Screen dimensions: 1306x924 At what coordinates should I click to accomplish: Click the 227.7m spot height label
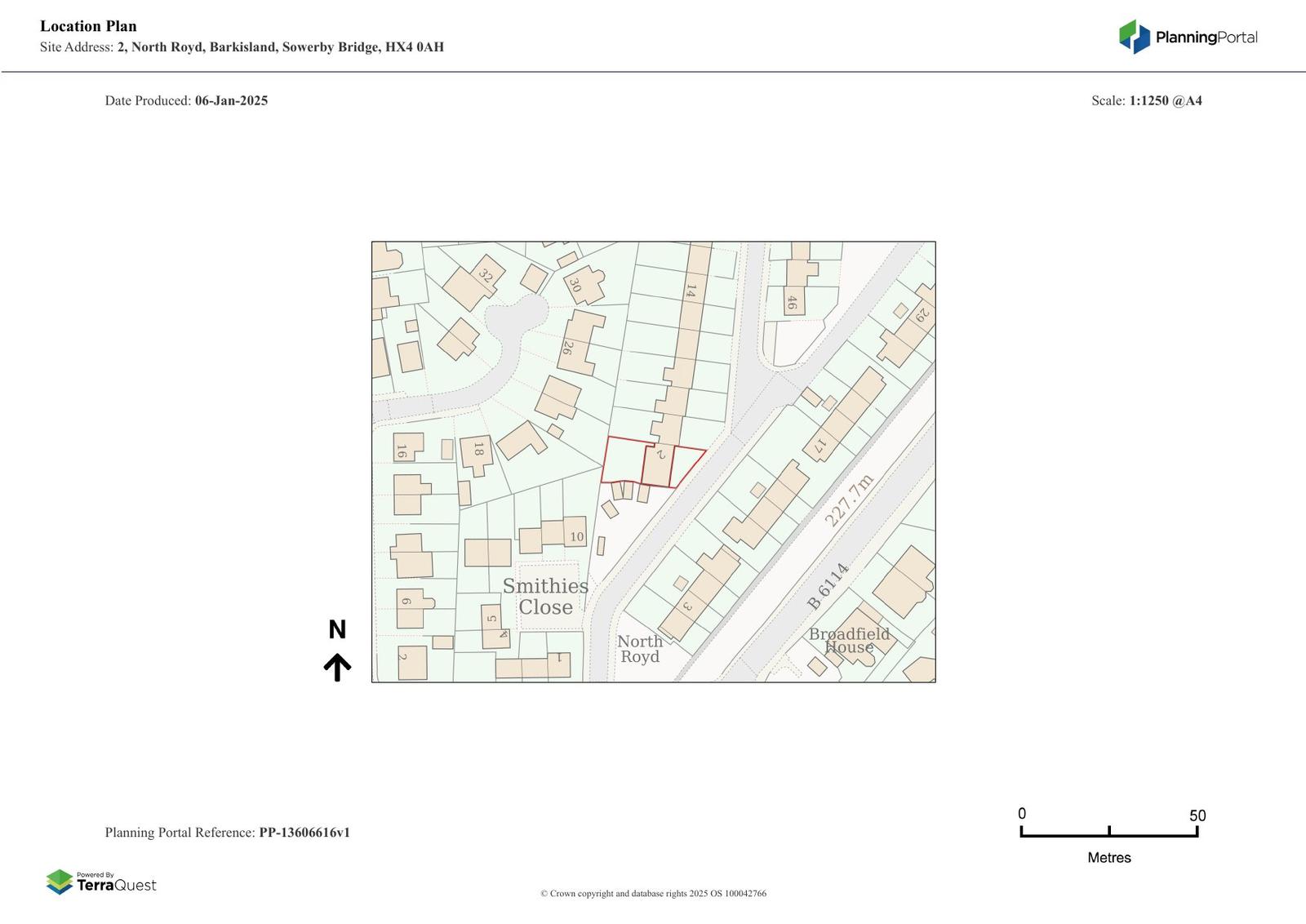[849, 500]
